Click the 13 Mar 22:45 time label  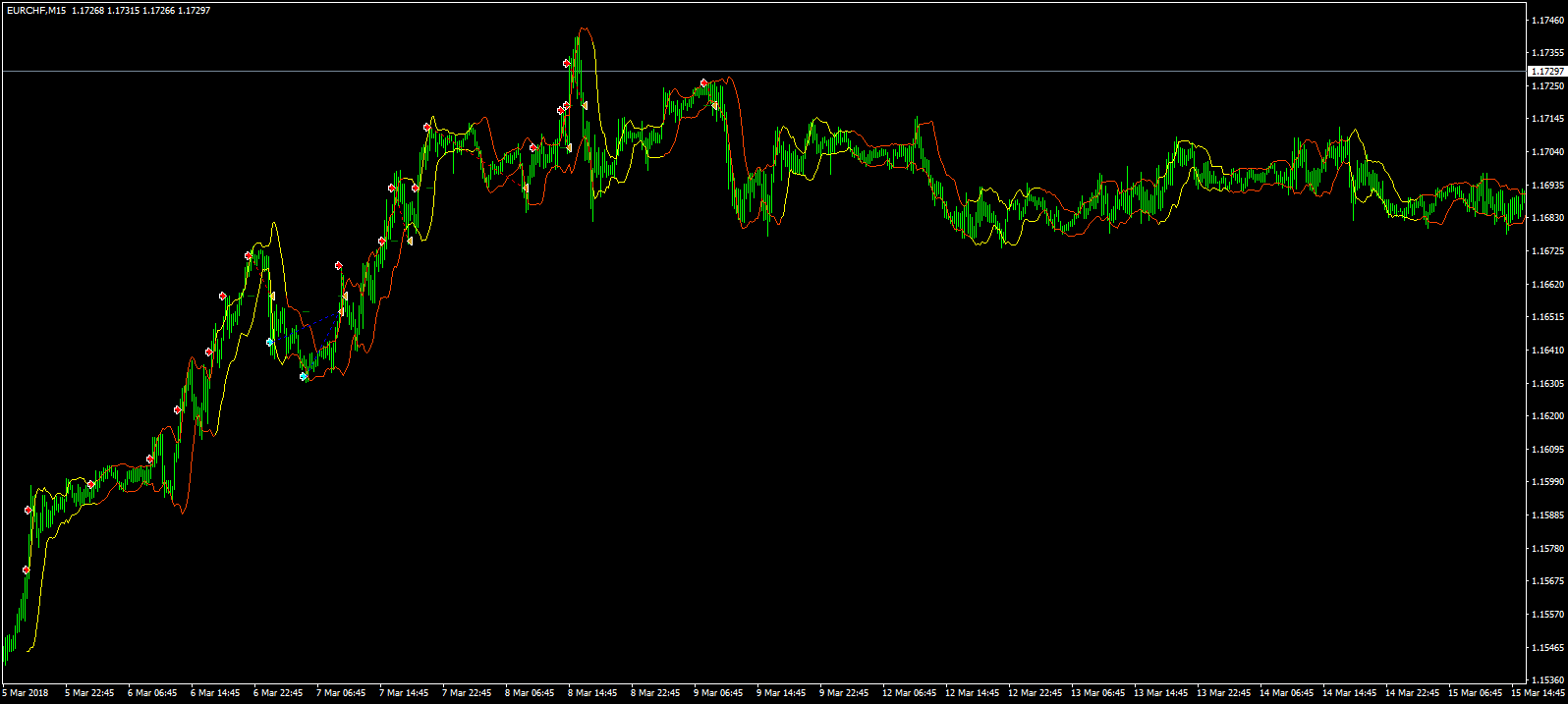(1223, 693)
